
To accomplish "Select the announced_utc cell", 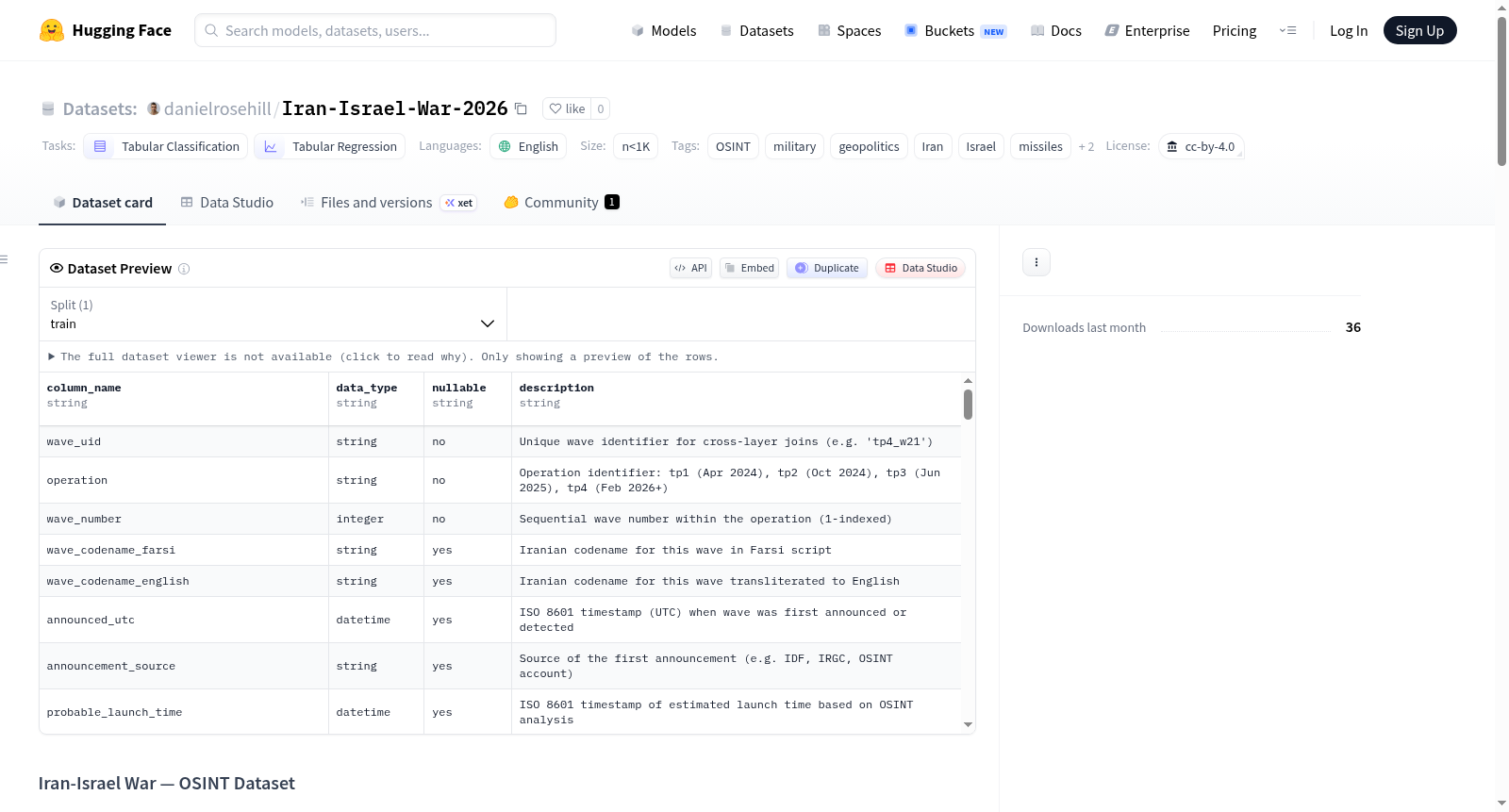I will coord(184,620).
